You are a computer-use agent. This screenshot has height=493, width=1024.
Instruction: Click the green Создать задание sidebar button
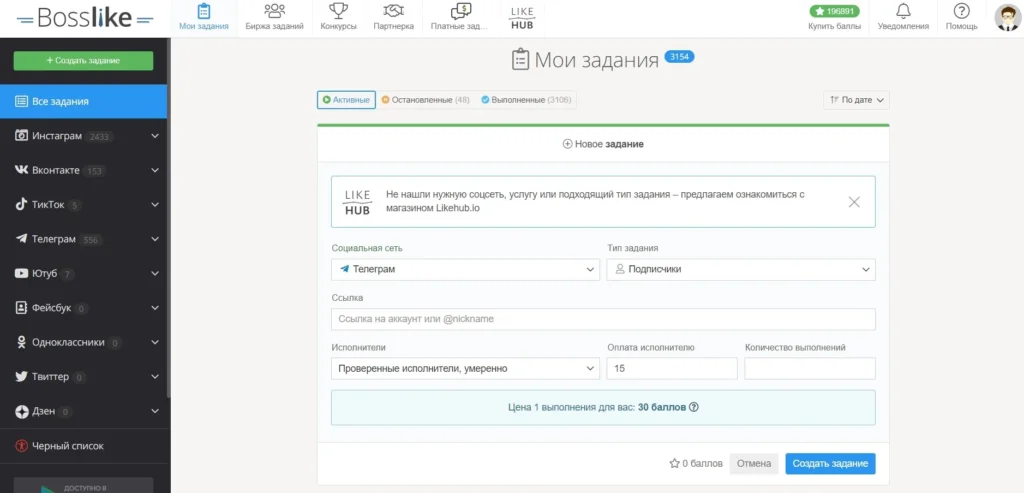(x=84, y=61)
